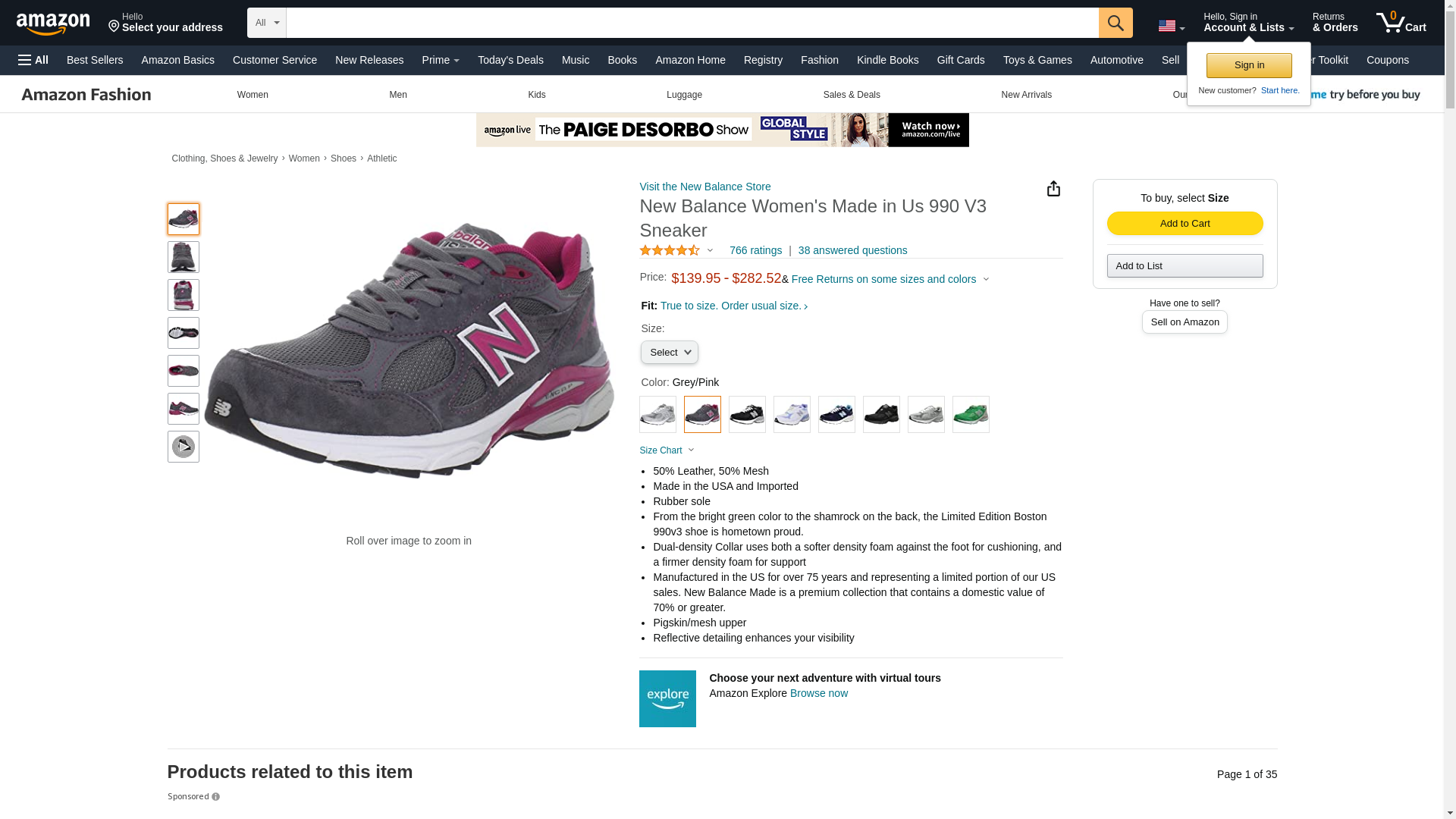Expand the Size Select dropdown
Viewport: 1456px width, 819px height.
tap(669, 352)
